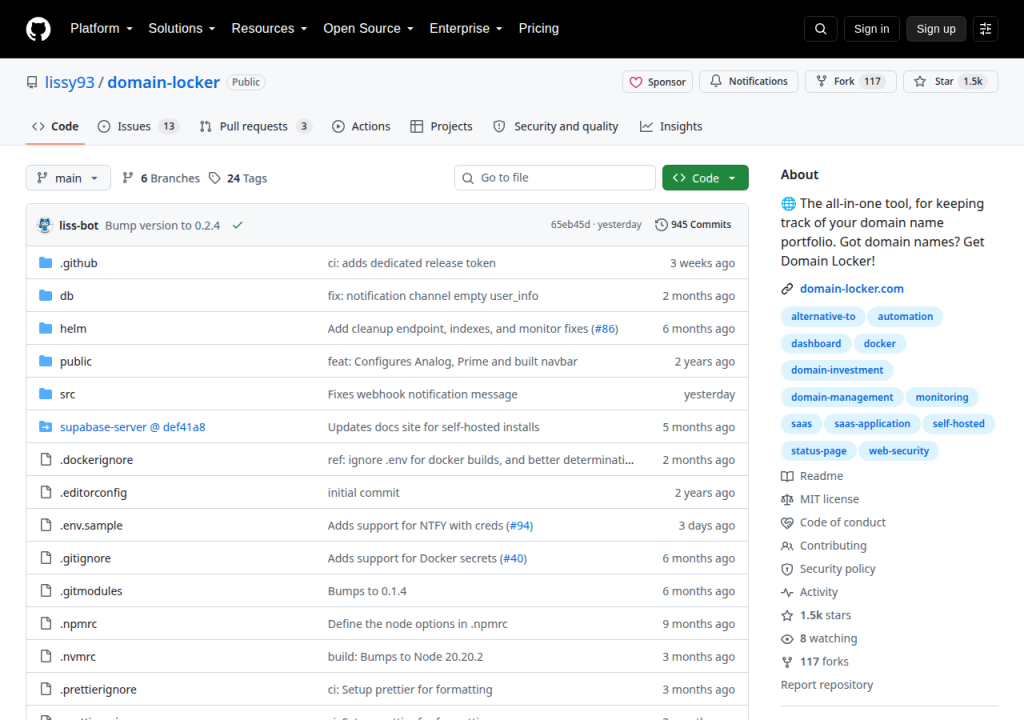Open the supabase-server @ def41a8 submodule
Screen dimensions: 1024x720
point(133,427)
